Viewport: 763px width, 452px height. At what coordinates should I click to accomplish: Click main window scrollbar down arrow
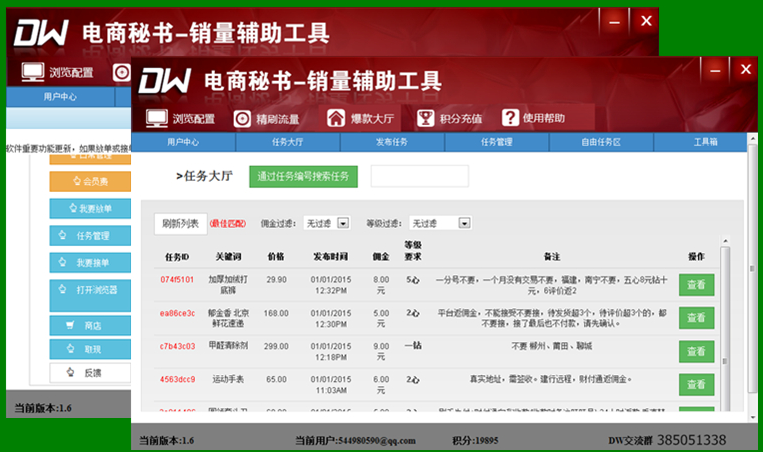pos(753,417)
